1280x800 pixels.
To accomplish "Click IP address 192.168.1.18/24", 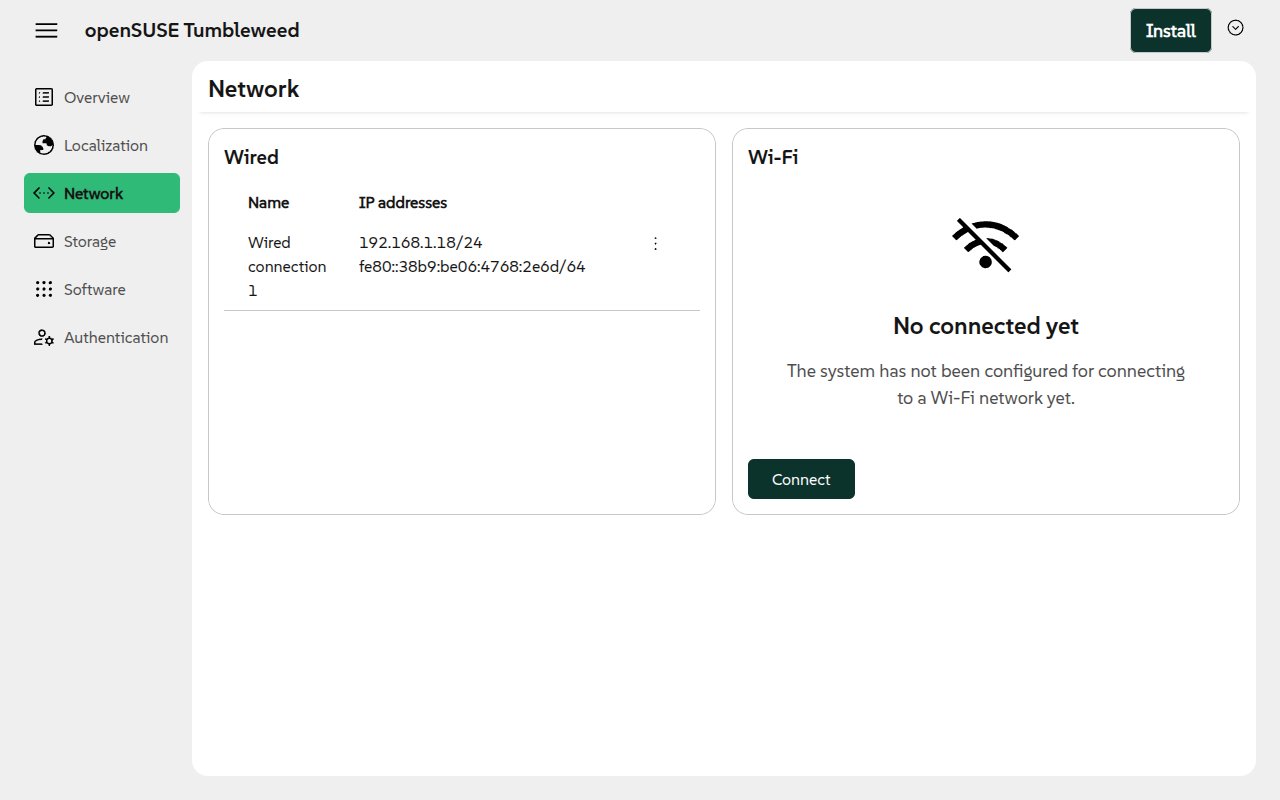I will pyautogui.click(x=421, y=242).
